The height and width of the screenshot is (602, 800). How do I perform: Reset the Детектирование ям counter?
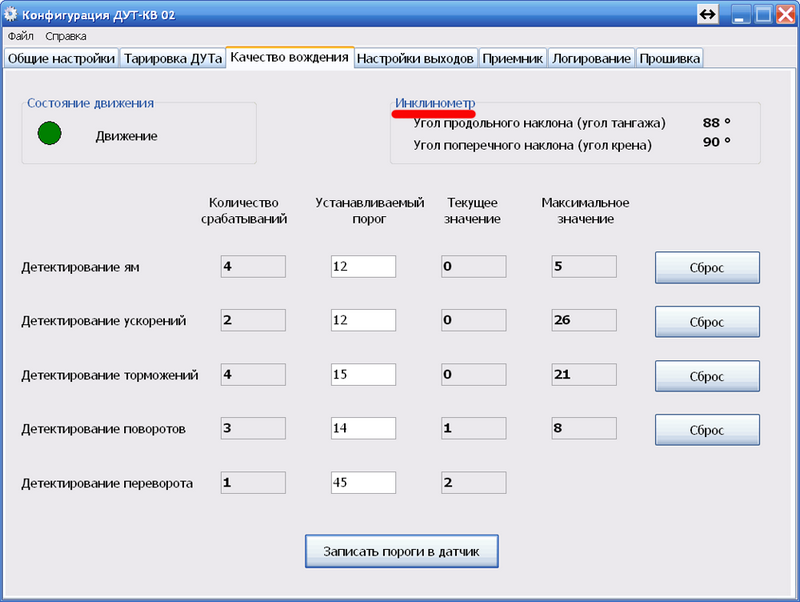(x=707, y=267)
